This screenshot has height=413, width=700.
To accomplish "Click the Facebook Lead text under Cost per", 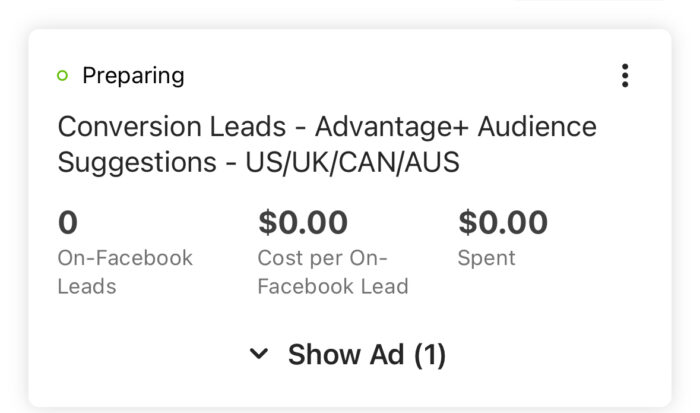I will click(333, 286).
